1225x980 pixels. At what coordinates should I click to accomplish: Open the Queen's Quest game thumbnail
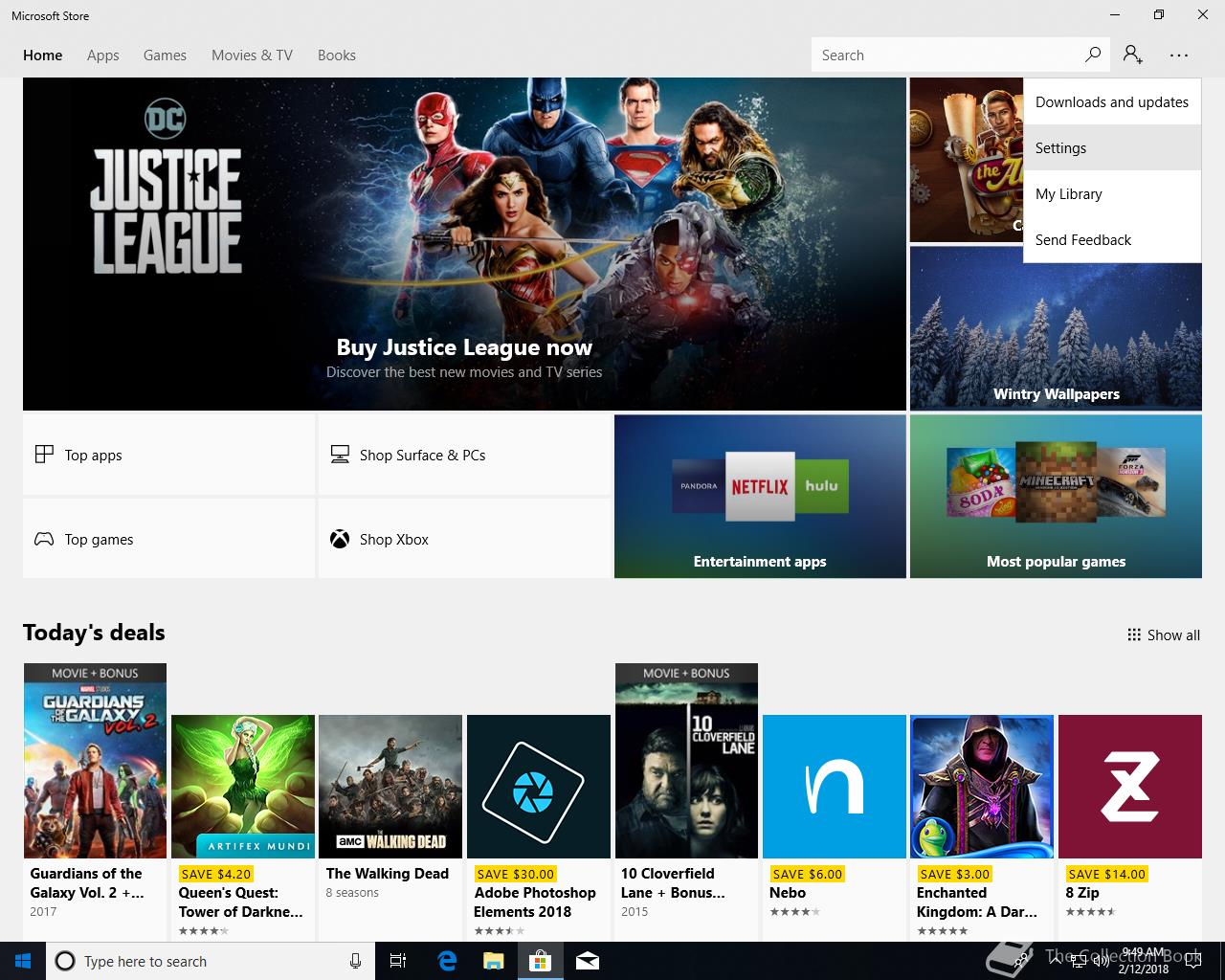pyautogui.click(x=243, y=787)
